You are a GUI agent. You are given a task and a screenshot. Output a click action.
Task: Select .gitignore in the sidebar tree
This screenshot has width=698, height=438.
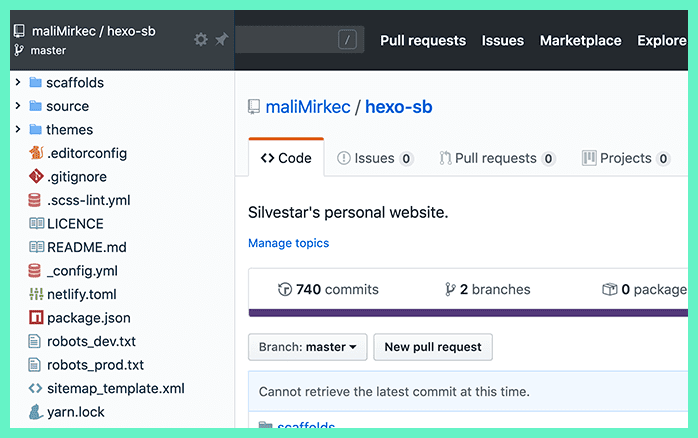pos(77,177)
